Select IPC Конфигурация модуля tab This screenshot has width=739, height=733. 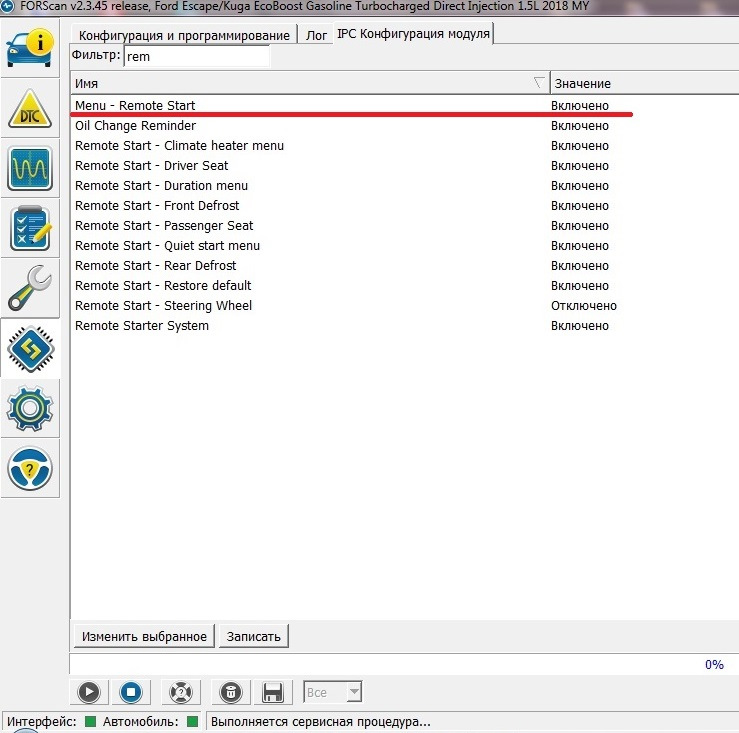(413, 34)
